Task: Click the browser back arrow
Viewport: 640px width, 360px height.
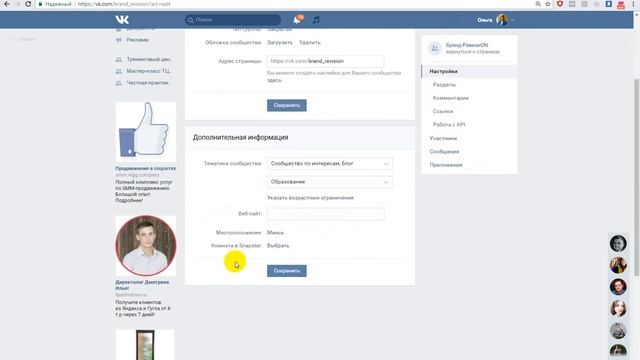Action: (7, 4)
